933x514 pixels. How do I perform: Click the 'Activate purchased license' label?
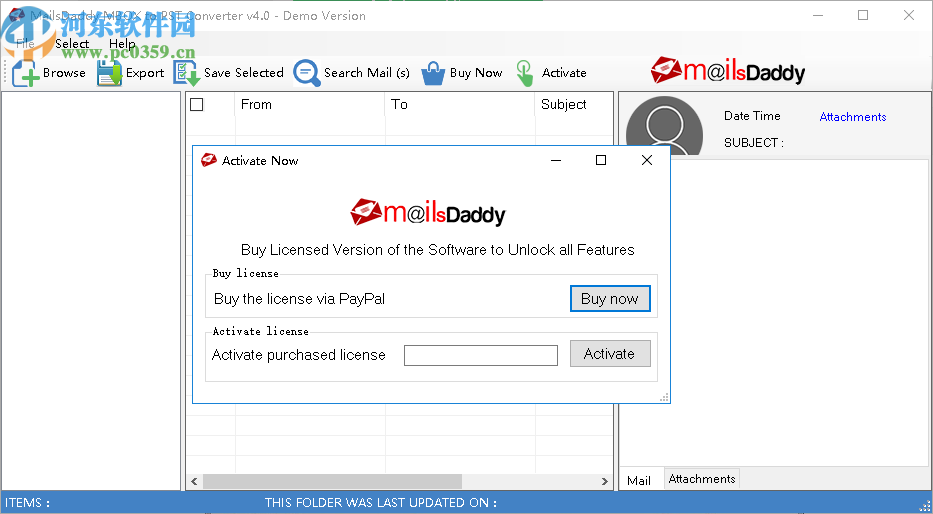299,355
